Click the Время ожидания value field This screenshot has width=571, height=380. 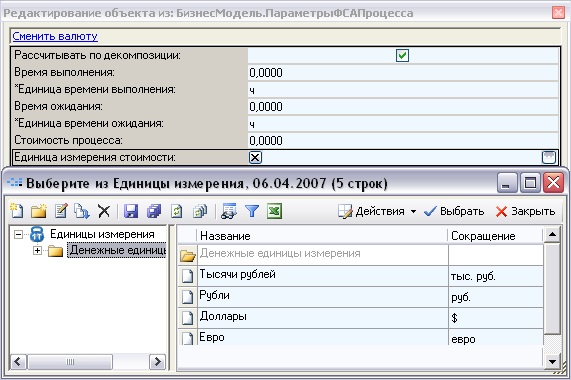403,106
